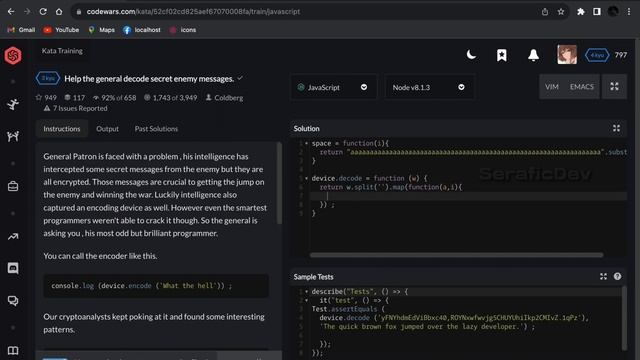Click the Codewars logo icon
The width and height of the screenshot is (640, 360).
point(13,56)
